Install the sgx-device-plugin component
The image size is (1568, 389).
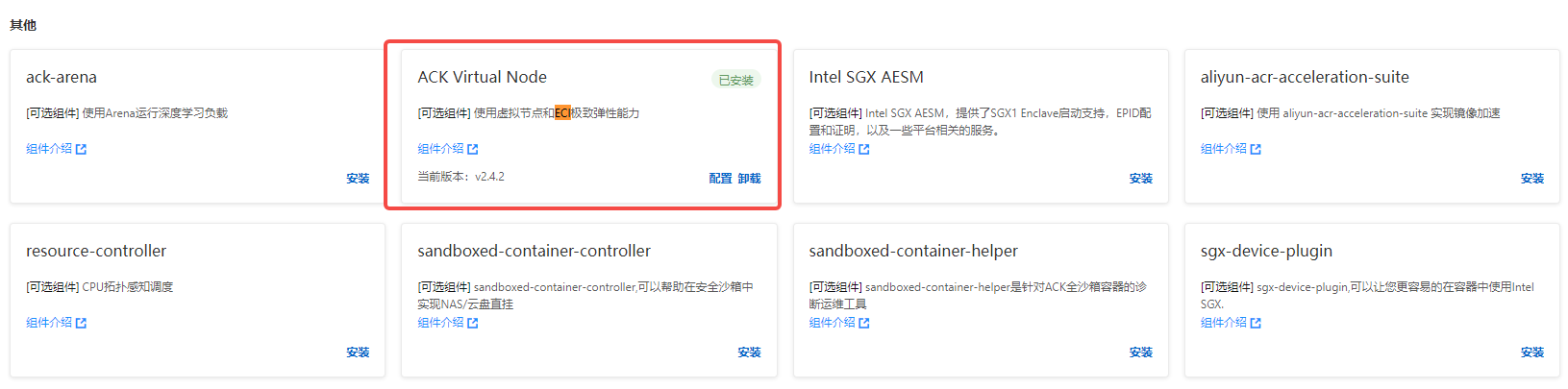tap(1532, 353)
